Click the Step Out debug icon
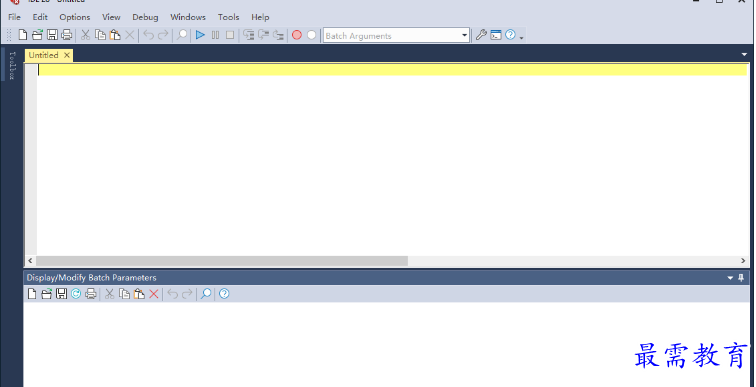This screenshot has height=387, width=756. pyautogui.click(x=278, y=35)
